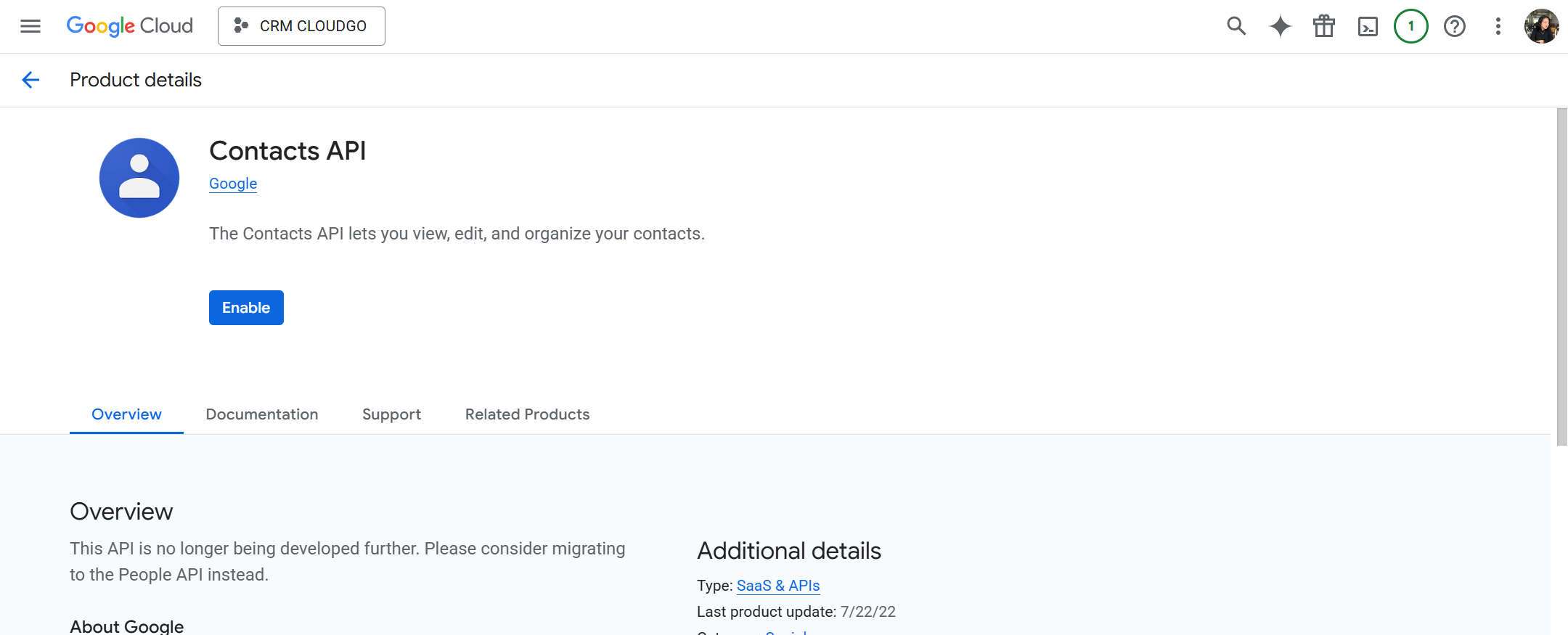Viewport: 1568px width, 635px height.
Task: Open the Gemini sparkle assistant icon
Action: tap(1280, 26)
